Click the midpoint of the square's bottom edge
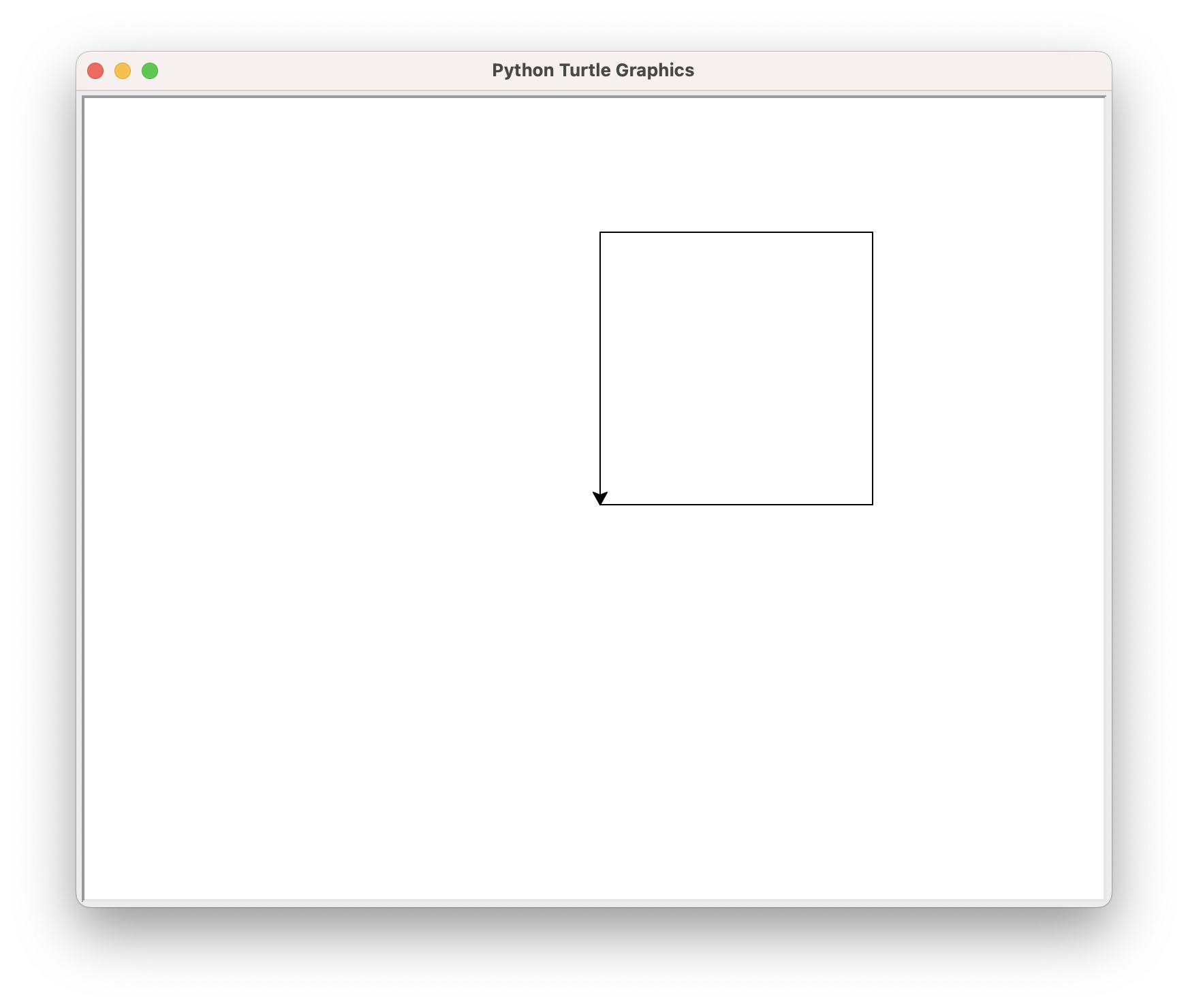The height and width of the screenshot is (1008, 1188). 736,505
